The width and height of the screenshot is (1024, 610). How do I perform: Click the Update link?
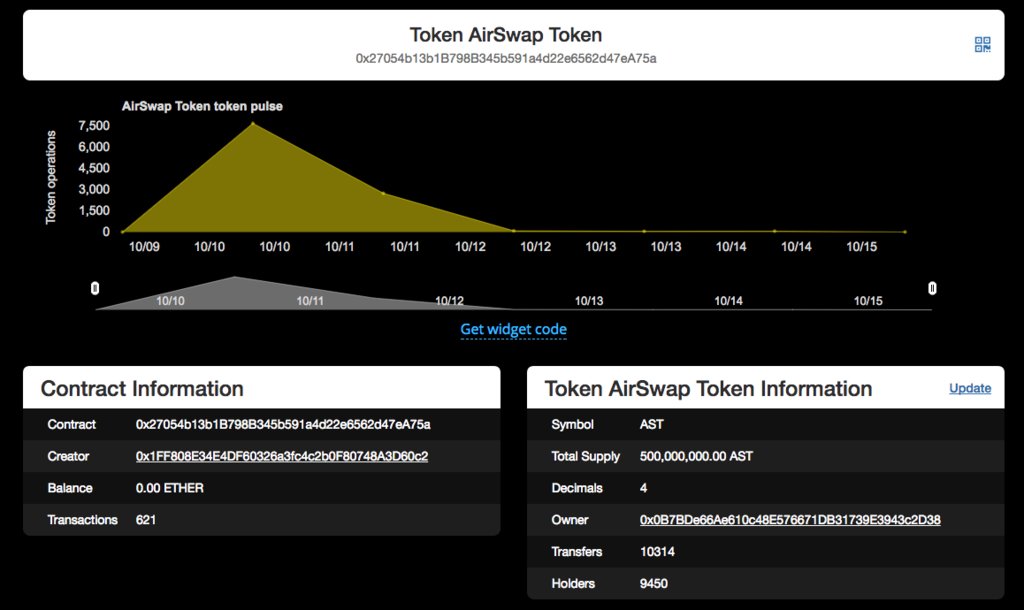click(x=969, y=388)
